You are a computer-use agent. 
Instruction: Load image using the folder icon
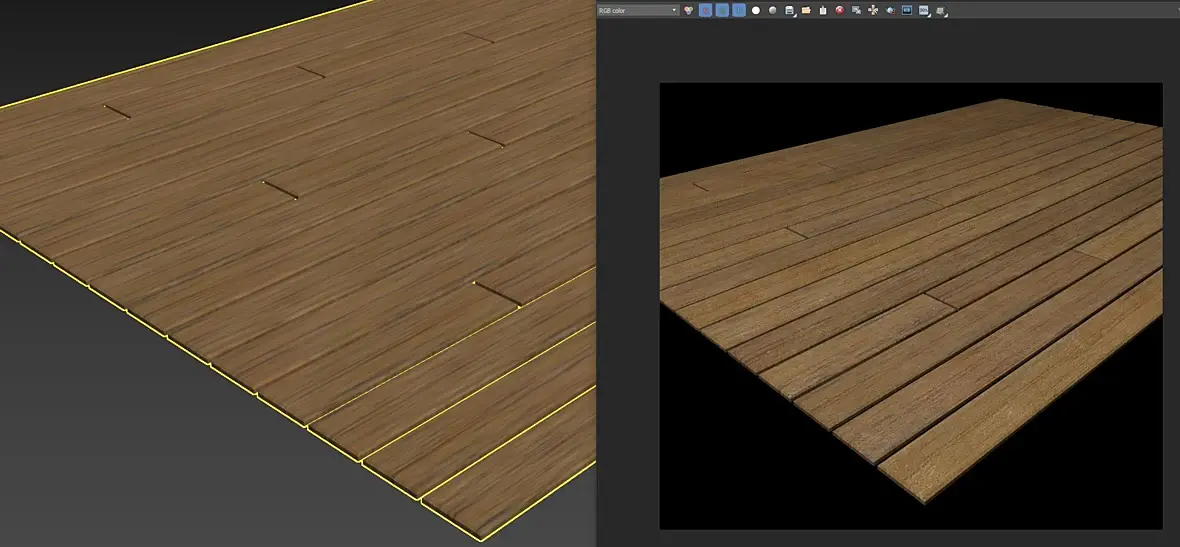click(x=806, y=10)
